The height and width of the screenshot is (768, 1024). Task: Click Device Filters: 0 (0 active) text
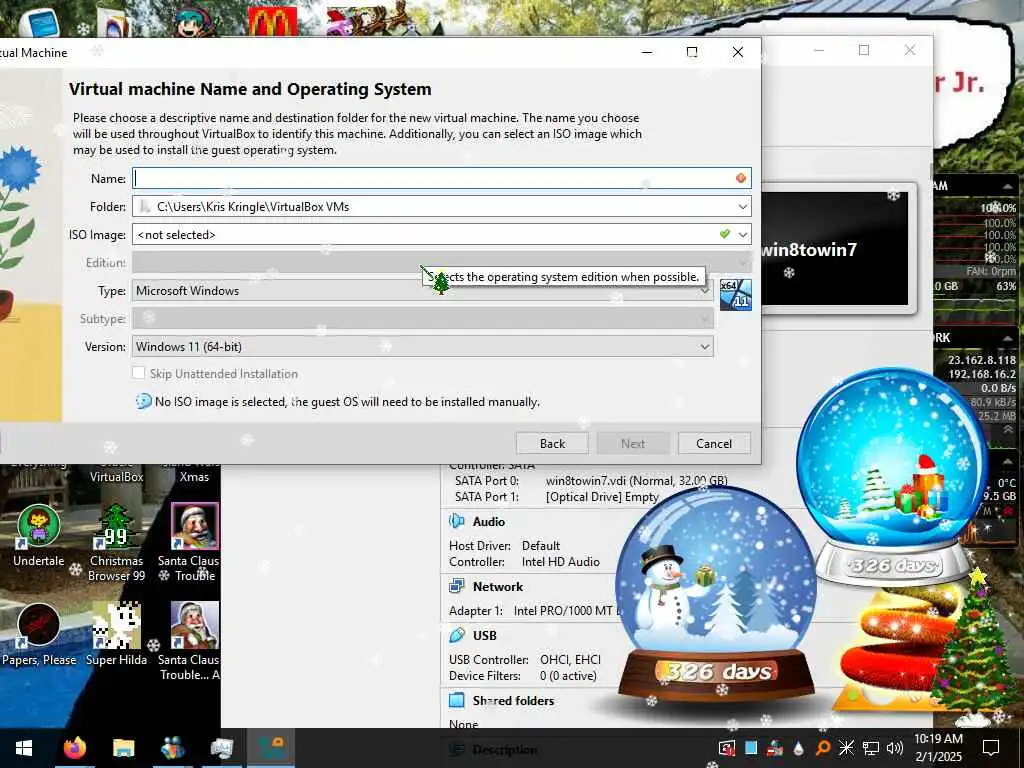(x=522, y=676)
